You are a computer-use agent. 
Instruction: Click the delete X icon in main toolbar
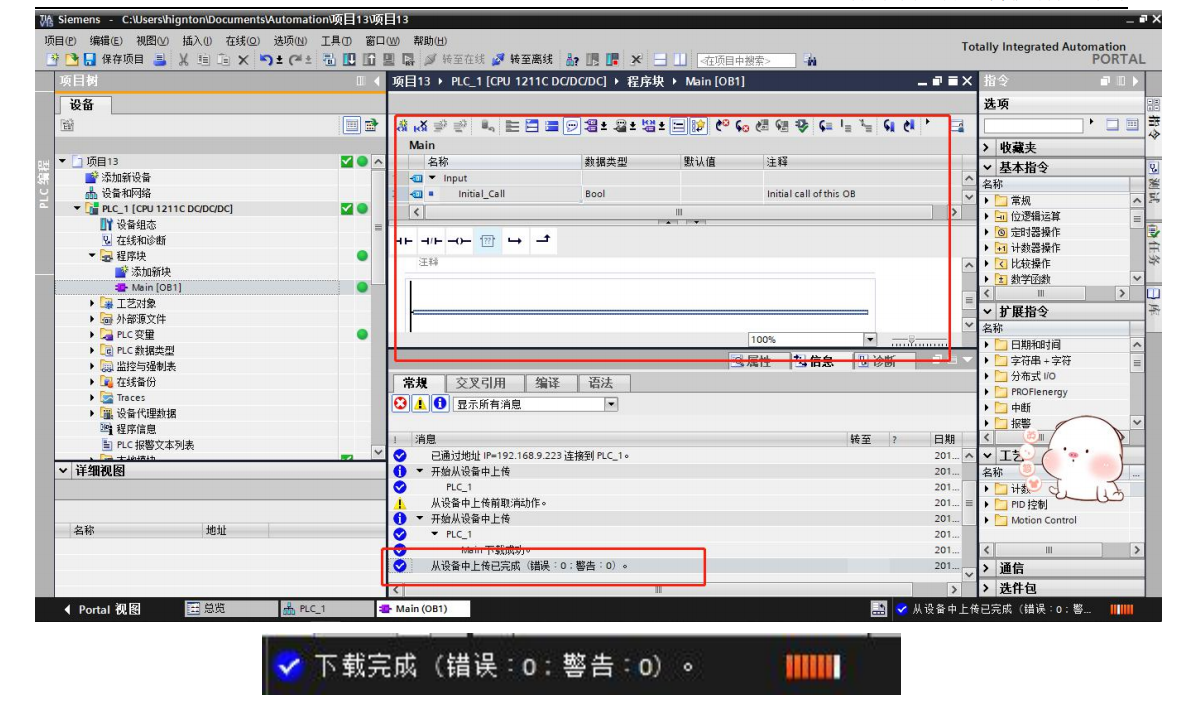coord(243,60)
